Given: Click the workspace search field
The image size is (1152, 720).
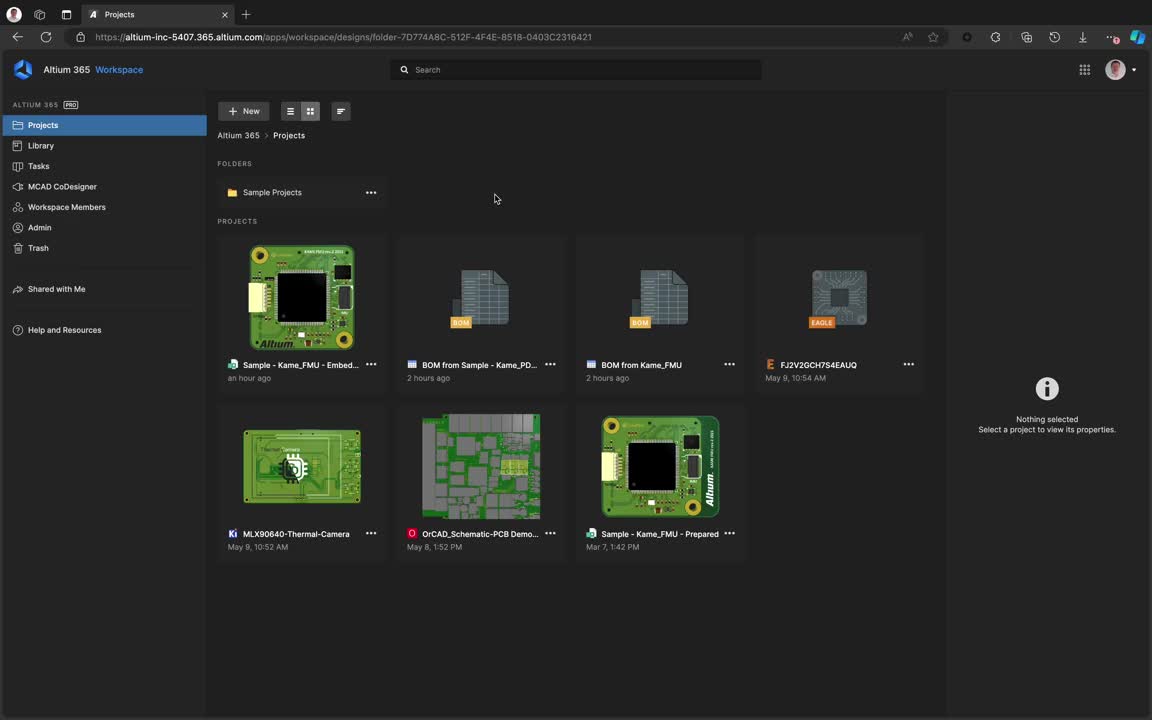Looking at the screenshot, I should coord(576,70).
